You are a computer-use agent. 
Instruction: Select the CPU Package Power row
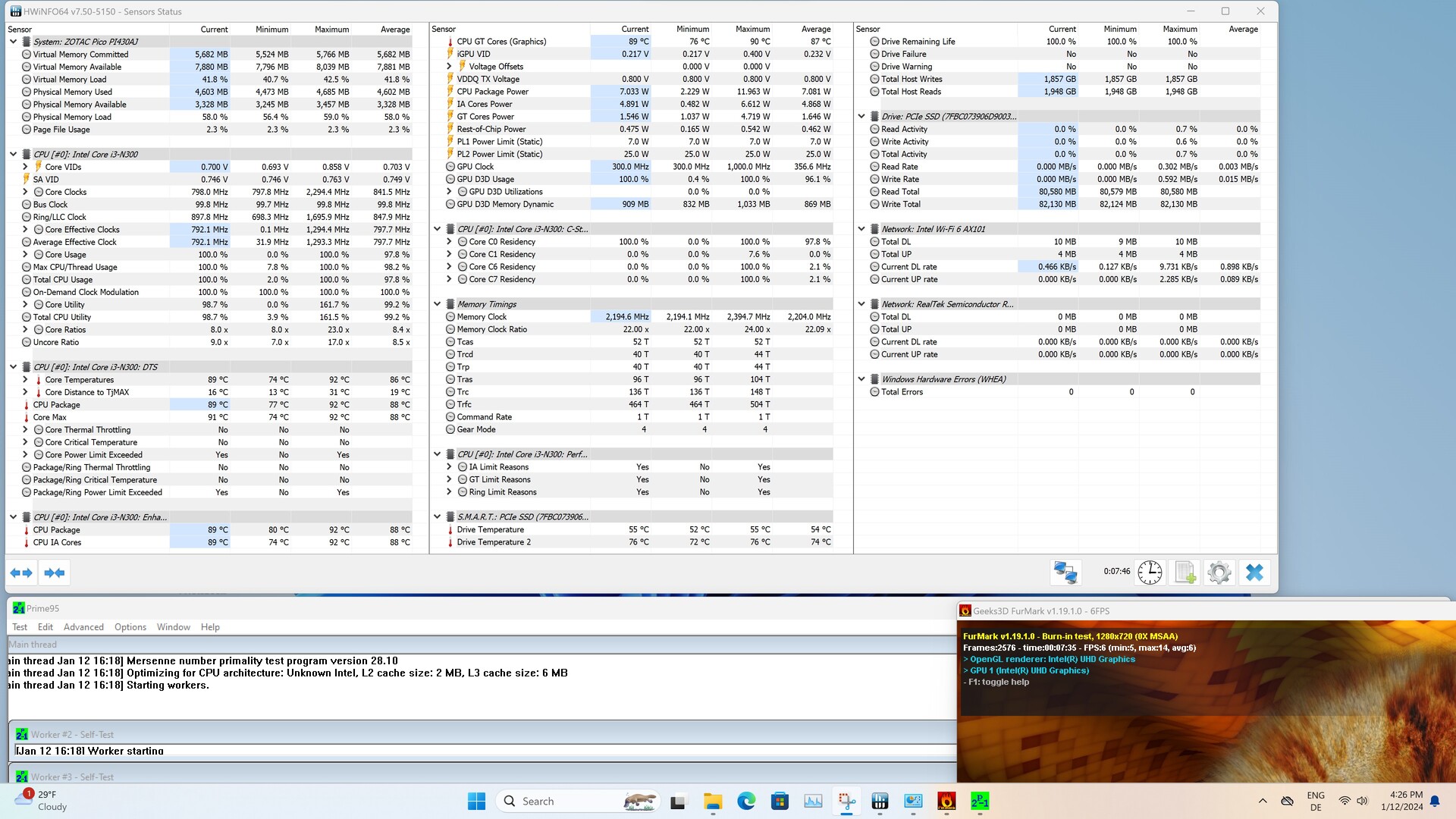493,92
